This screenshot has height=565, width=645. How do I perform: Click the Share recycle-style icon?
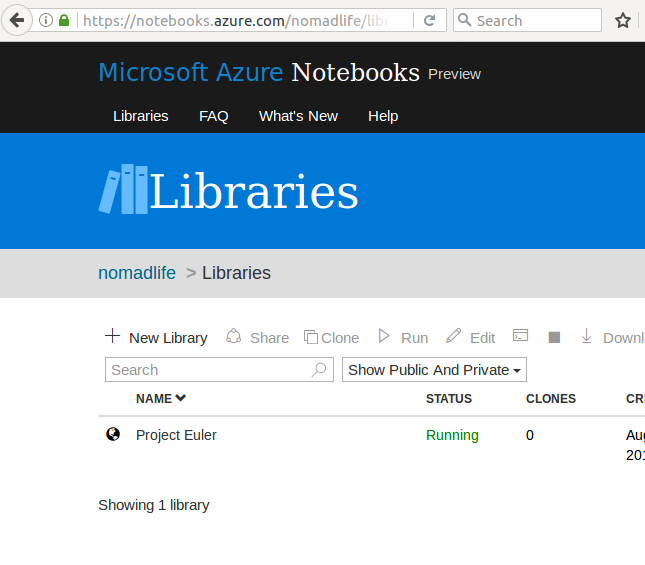[234, 336]
